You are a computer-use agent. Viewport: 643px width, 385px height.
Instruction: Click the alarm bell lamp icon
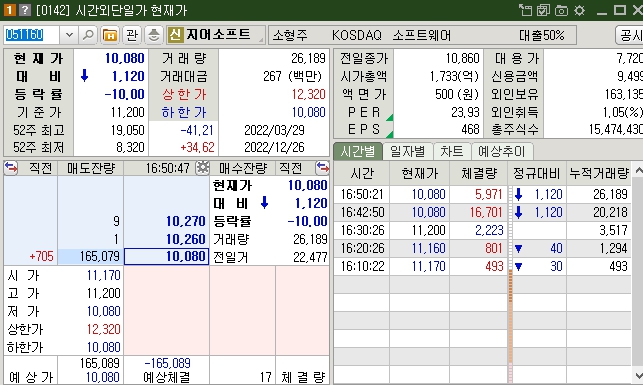point(154,35)
